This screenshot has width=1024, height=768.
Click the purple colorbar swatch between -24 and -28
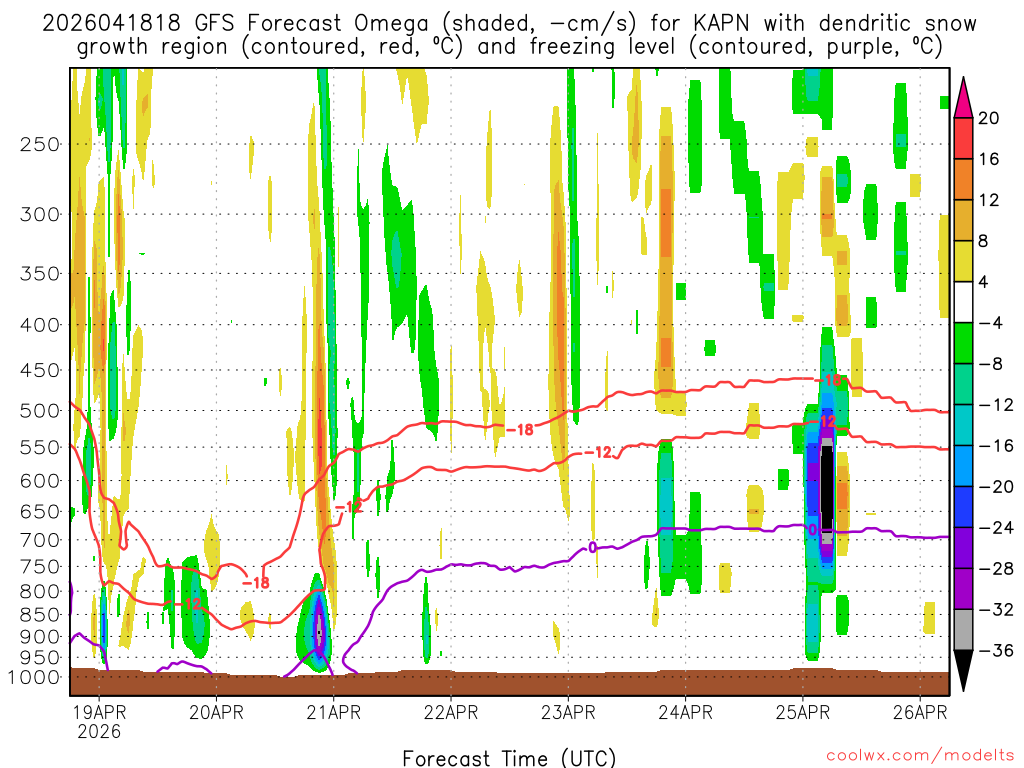click(x=963, y=549)
